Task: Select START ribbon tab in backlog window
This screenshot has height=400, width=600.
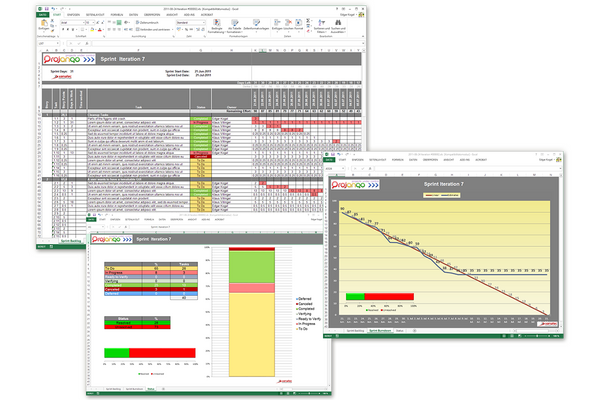Action: click(x=57, y=15)
